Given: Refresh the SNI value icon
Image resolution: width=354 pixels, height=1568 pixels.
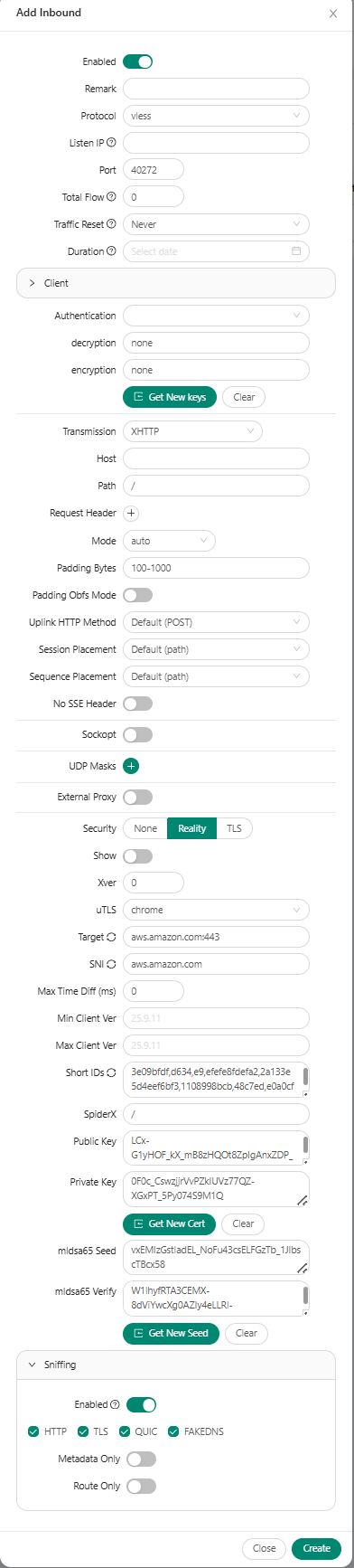Looking at the screenshot, I should coord(112,964).
